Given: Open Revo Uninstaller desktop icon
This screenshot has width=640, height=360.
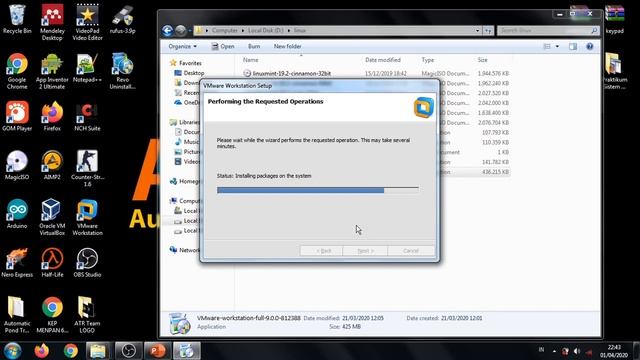Looking at the screenshot, I should tap(122, 71).
